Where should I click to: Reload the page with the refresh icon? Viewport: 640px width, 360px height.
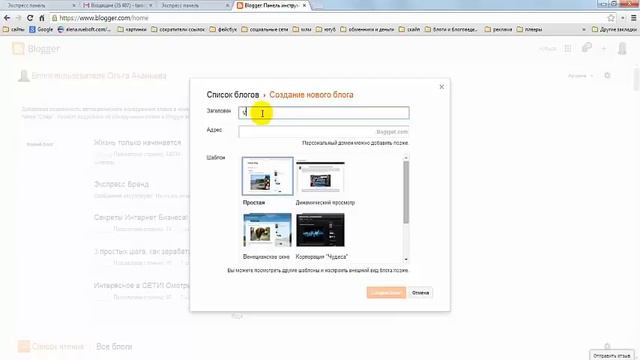click(30, 18)
